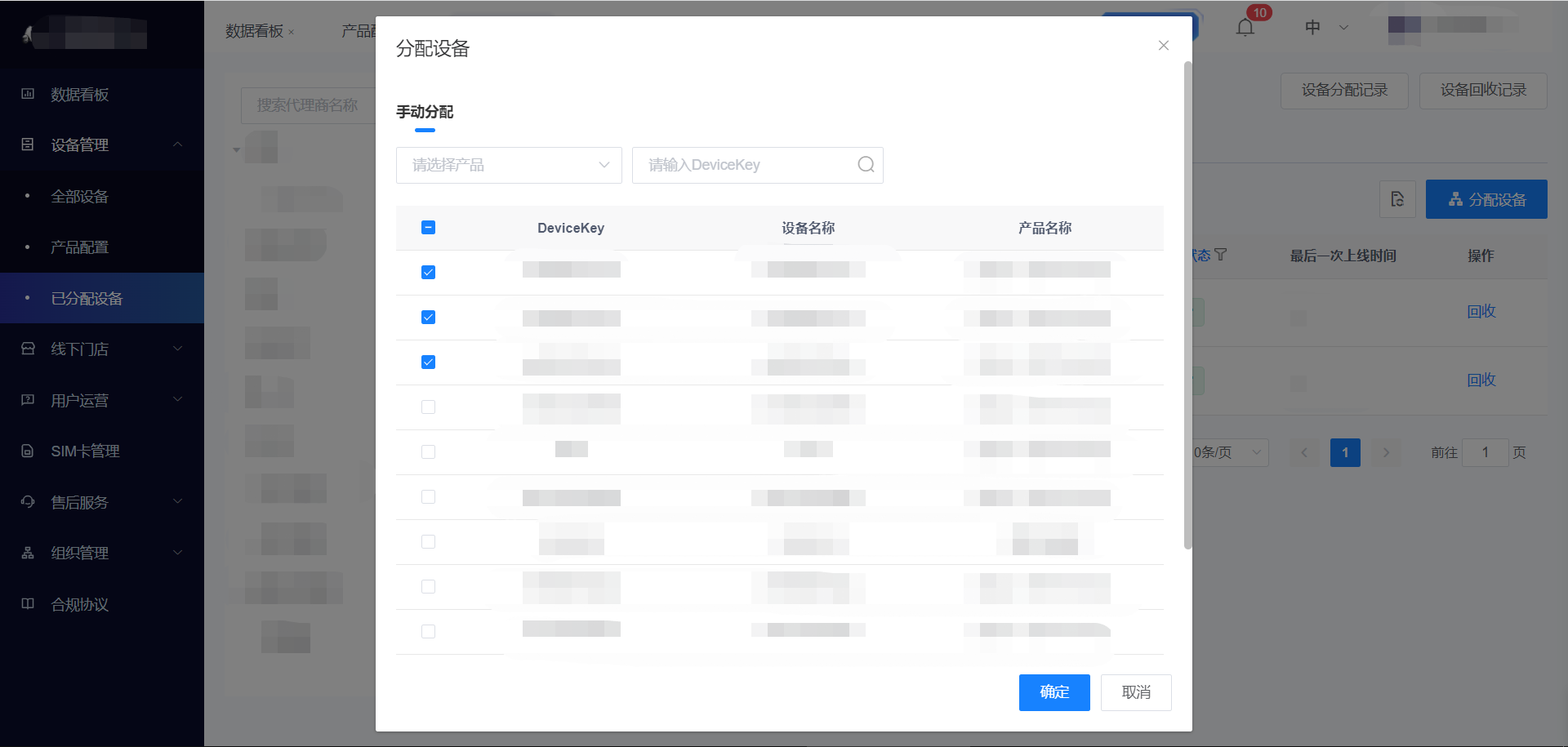Toggle the select-all checkbox in table header
Image resolution: width=1568 pixels, height=747 pixels.
pos(428,228)
